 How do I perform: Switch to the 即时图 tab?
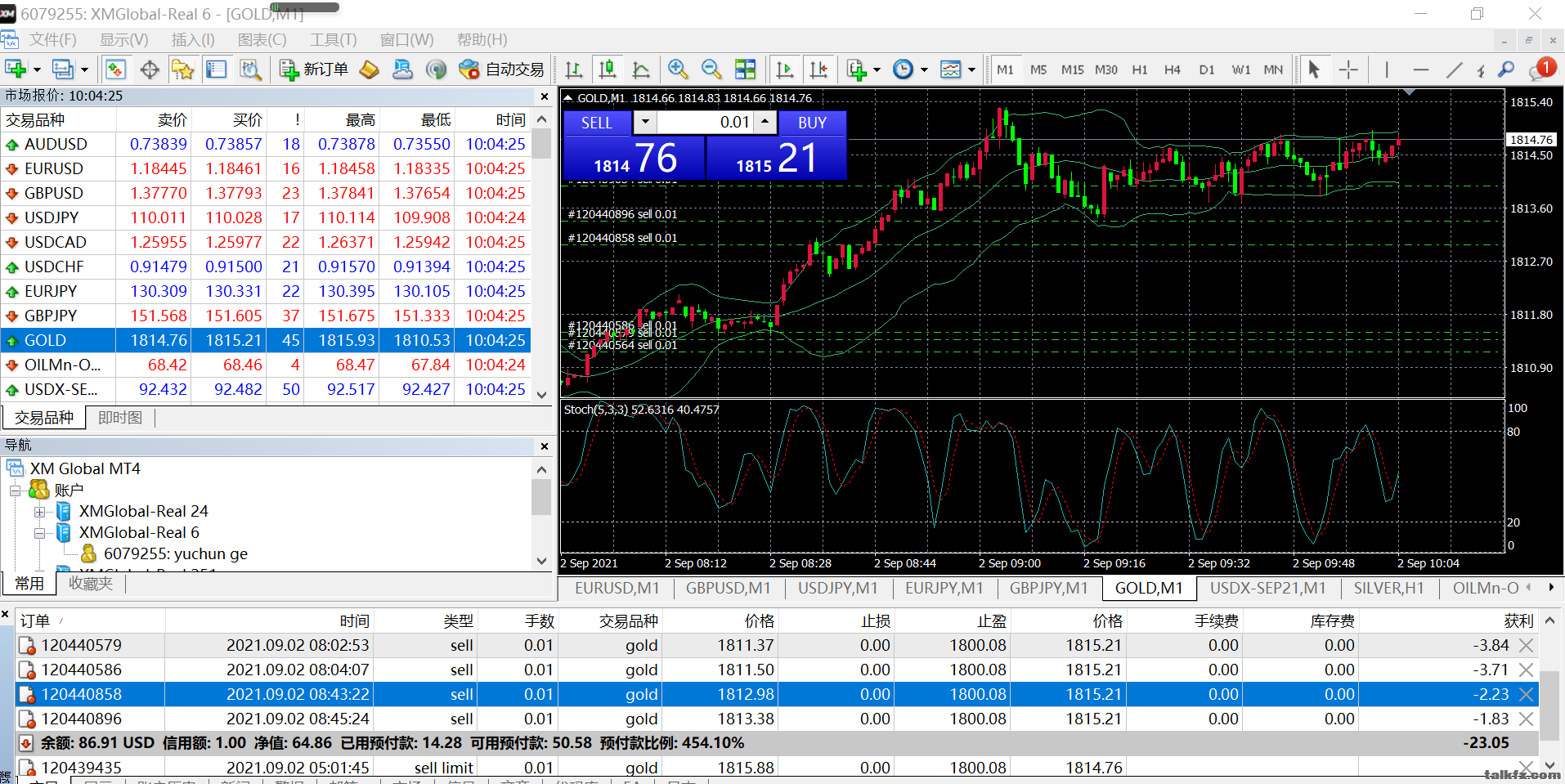pyautogui.click(x=120, y=418)
